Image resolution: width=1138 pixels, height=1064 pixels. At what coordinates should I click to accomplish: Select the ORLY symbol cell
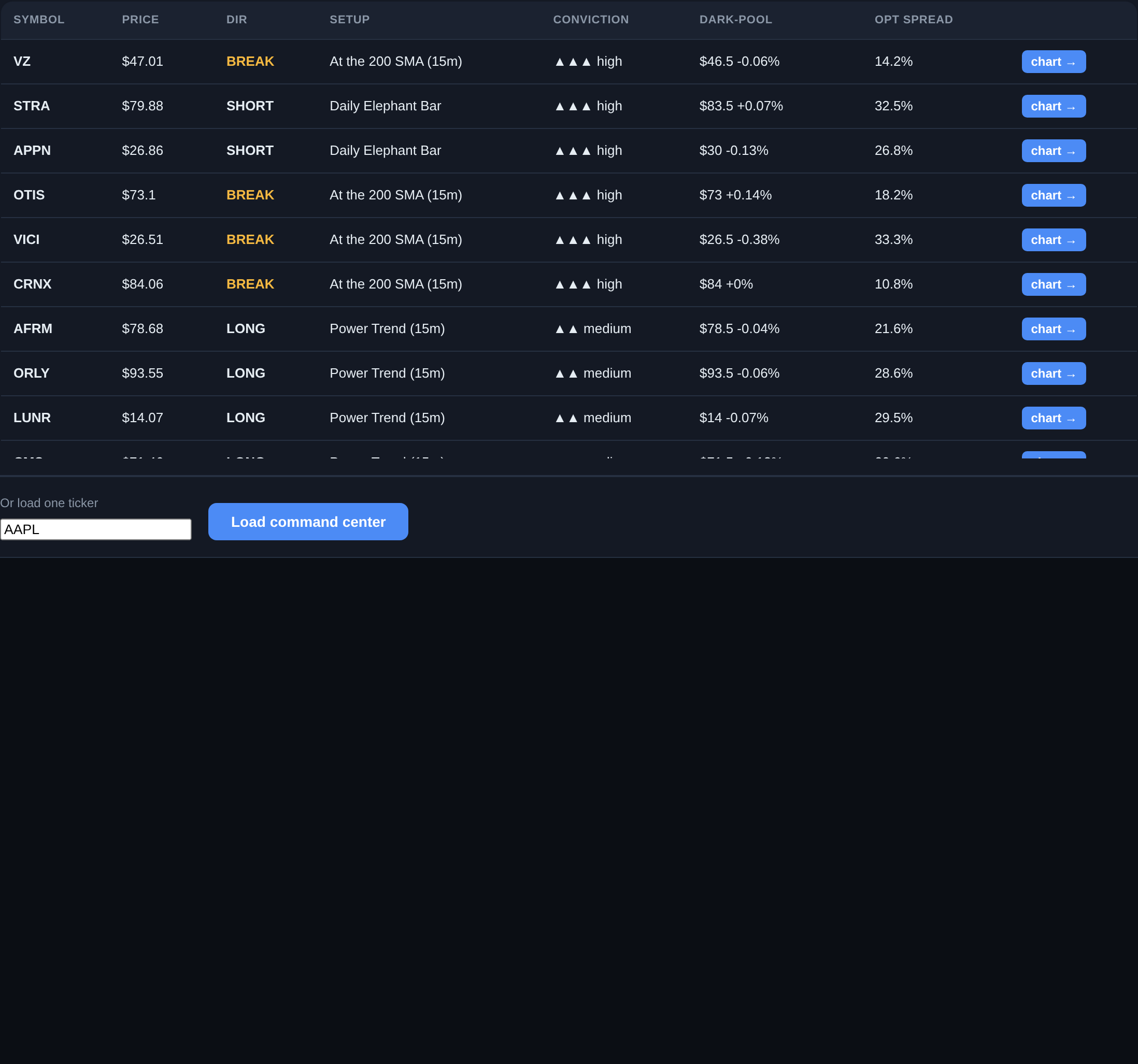pos(32,373)
